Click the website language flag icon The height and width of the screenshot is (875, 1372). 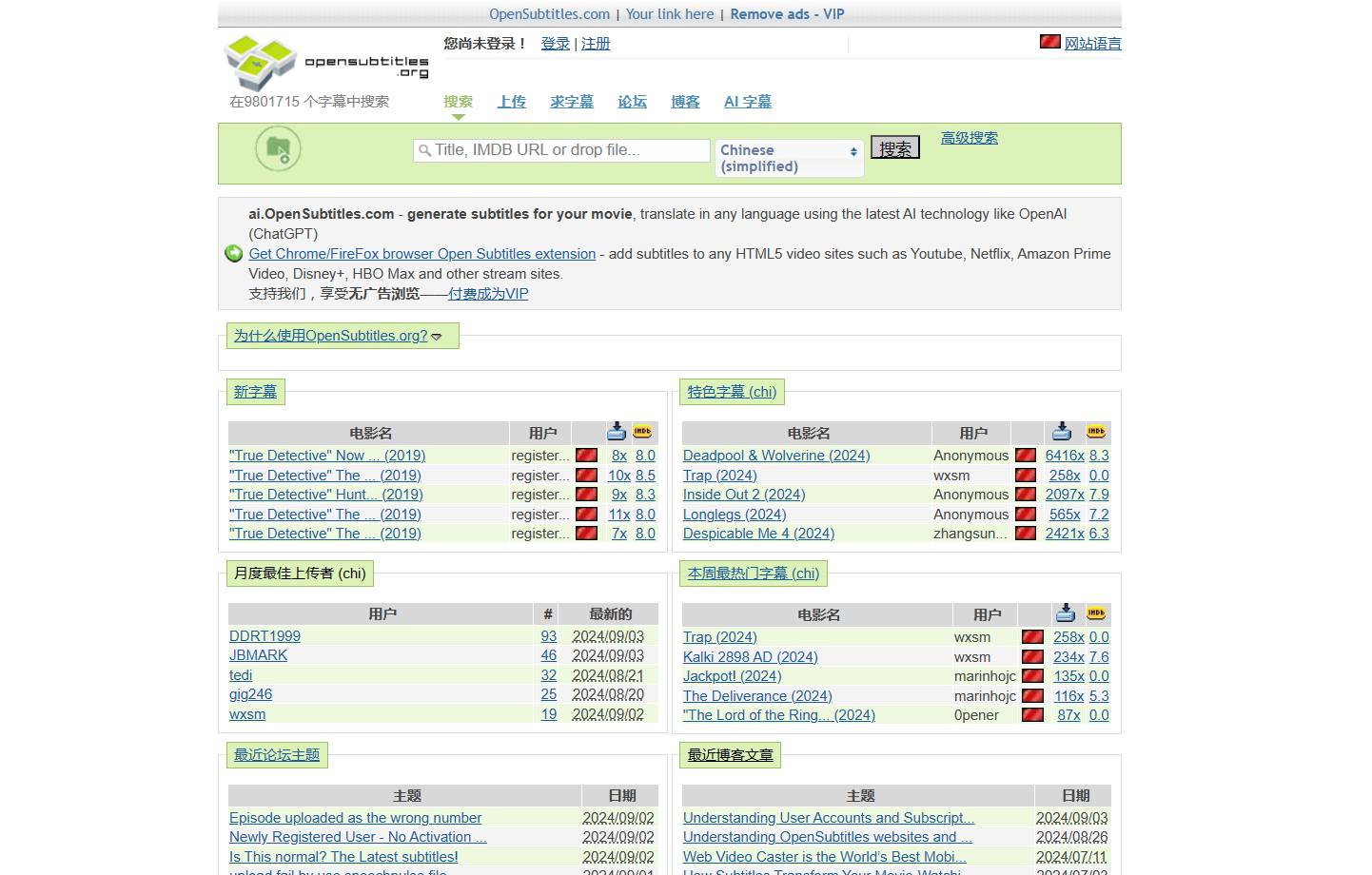click(x=1049, y=42)
